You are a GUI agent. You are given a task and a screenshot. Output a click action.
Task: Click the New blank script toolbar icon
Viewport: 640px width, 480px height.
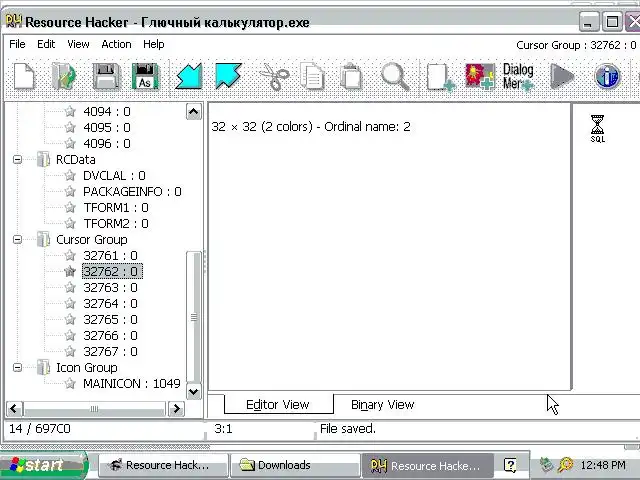[x=24, y=76]
